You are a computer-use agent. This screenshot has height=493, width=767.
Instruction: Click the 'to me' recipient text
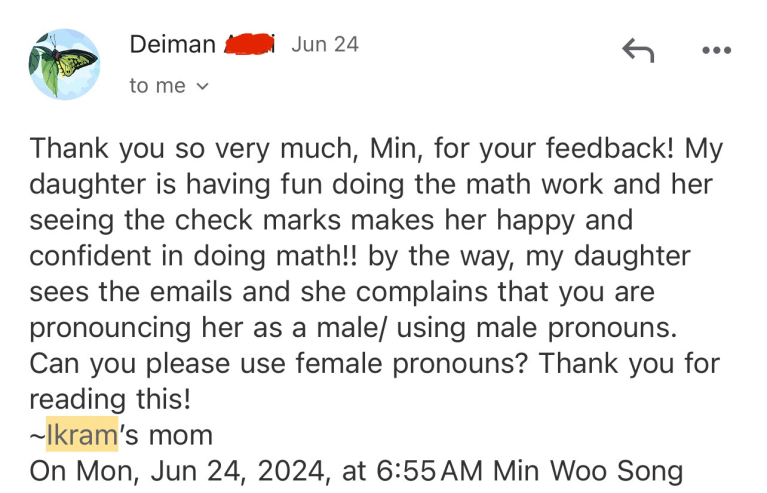pyautogui.click(x=157, y=86)
